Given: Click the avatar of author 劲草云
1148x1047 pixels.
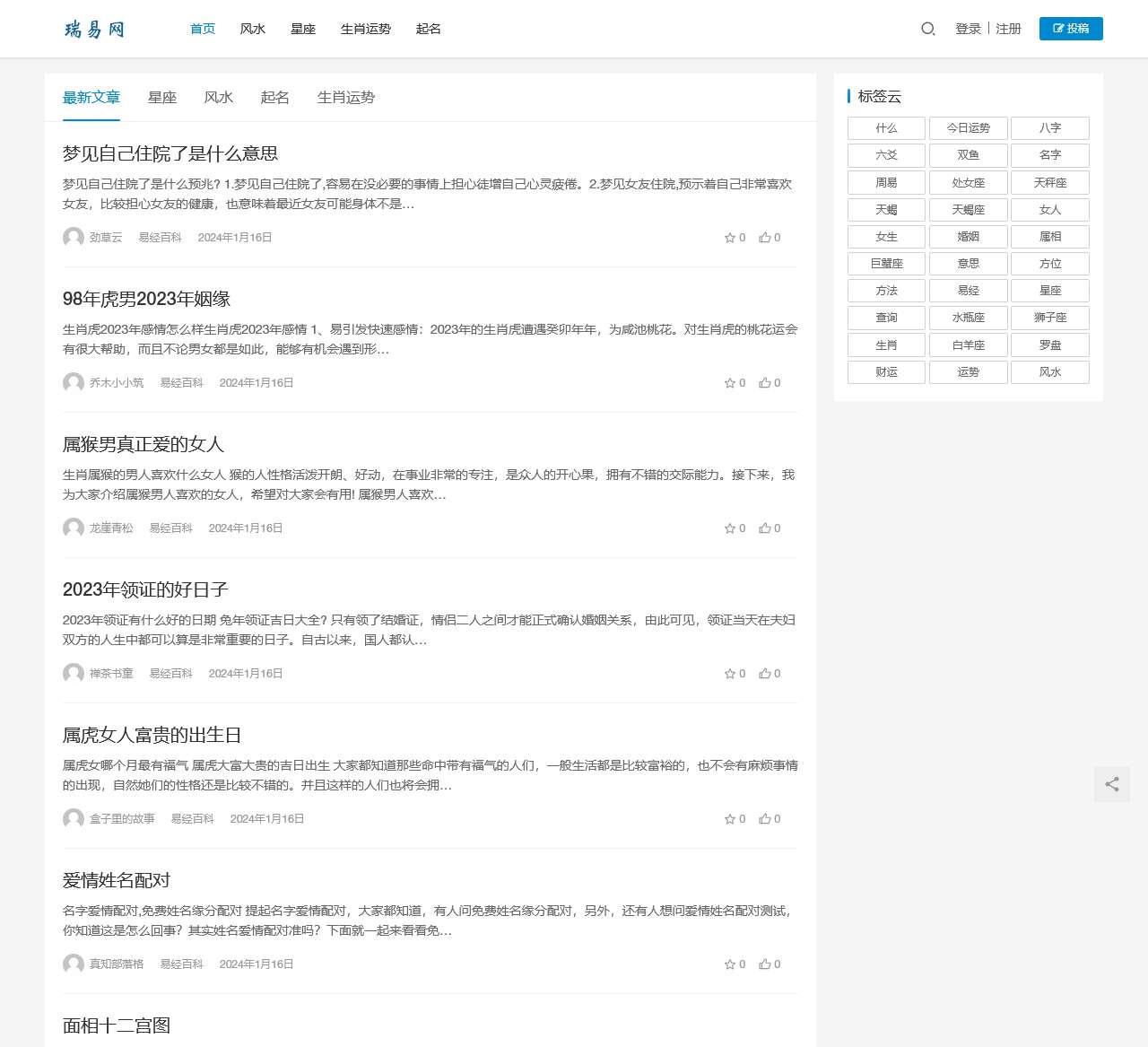Looking at the screenshot, I should tap(73, 238).
